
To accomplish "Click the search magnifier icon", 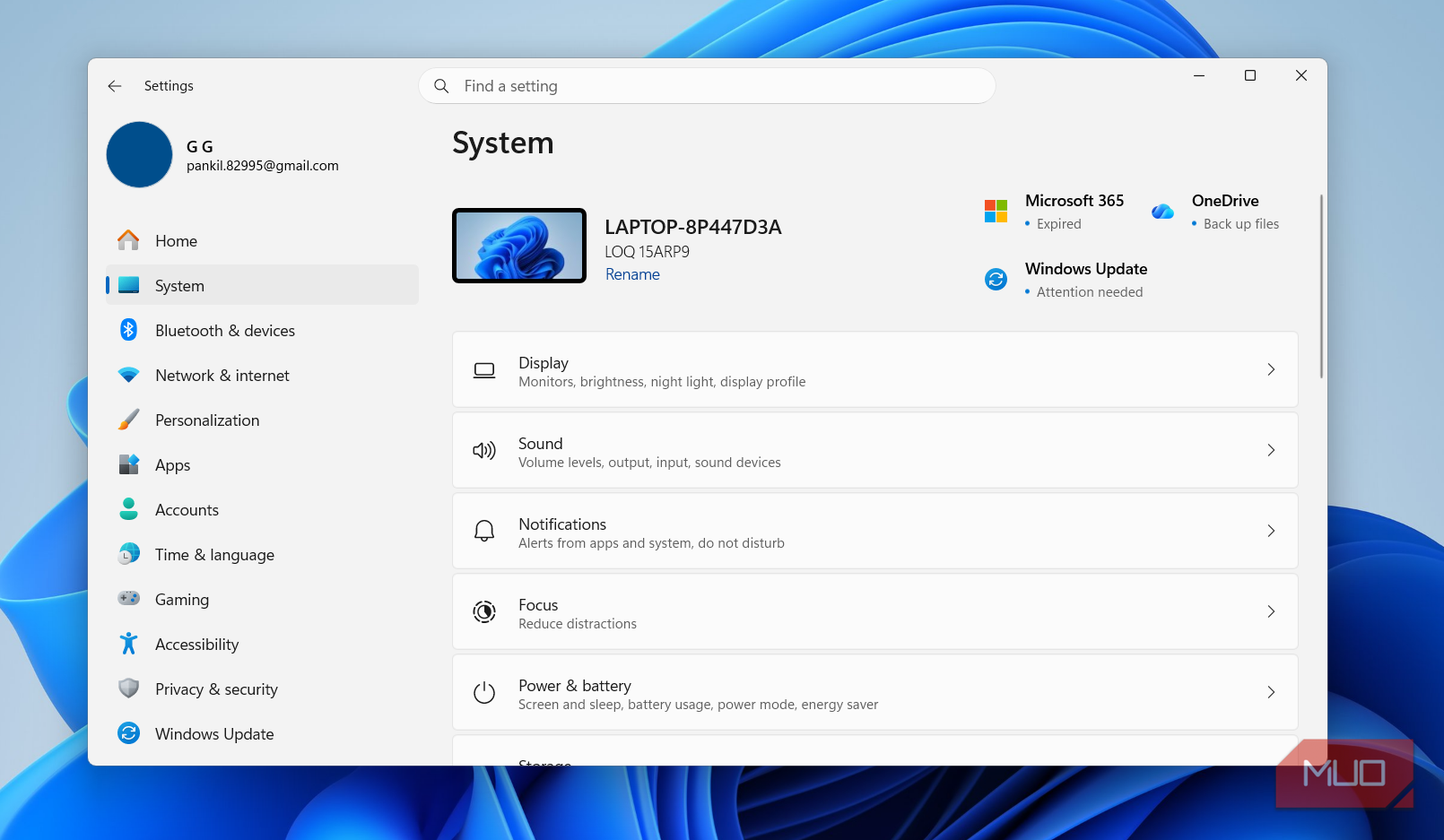I will tap(441, 86).
